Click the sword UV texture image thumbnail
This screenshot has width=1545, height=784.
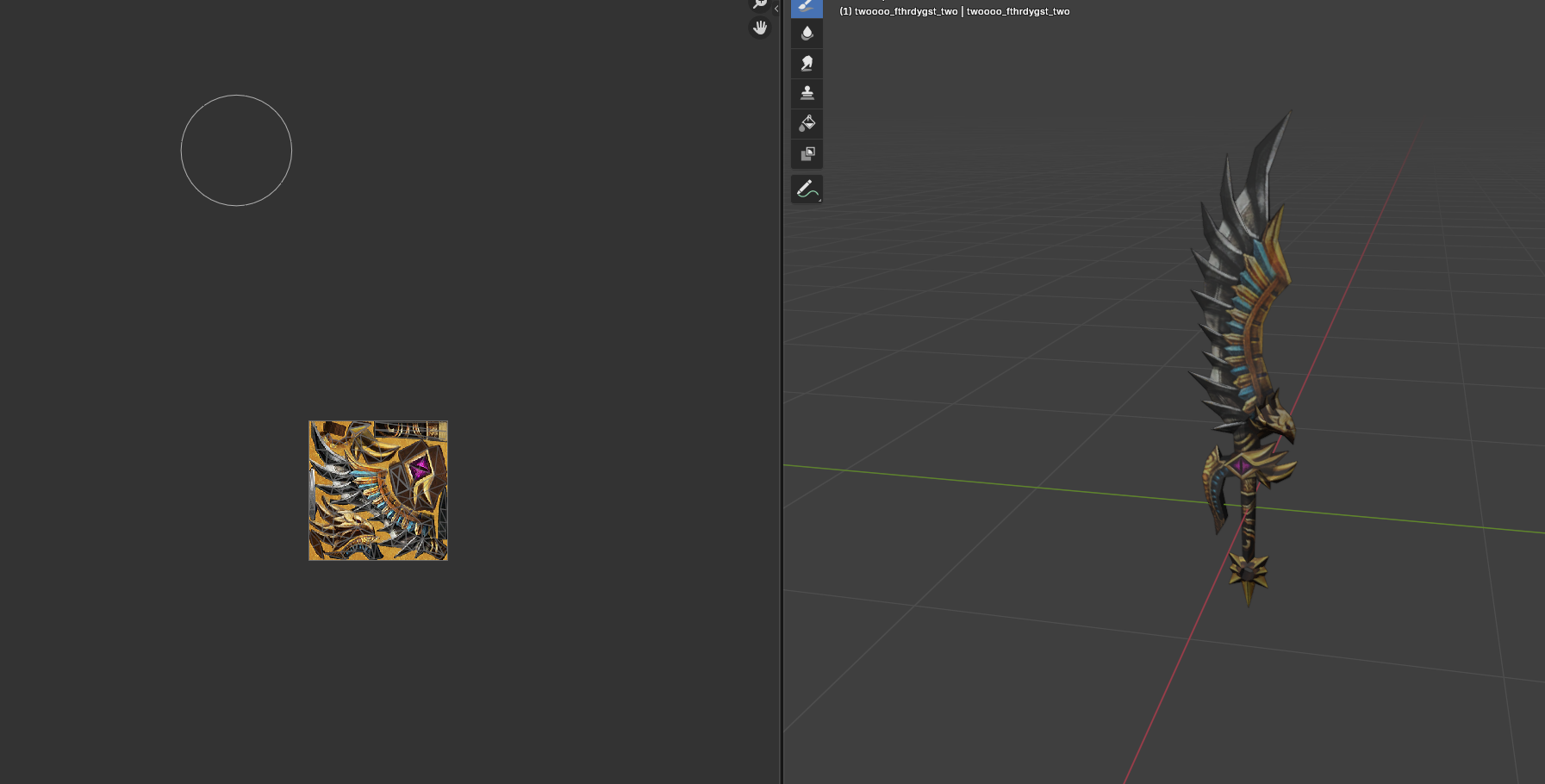point(378,490)
